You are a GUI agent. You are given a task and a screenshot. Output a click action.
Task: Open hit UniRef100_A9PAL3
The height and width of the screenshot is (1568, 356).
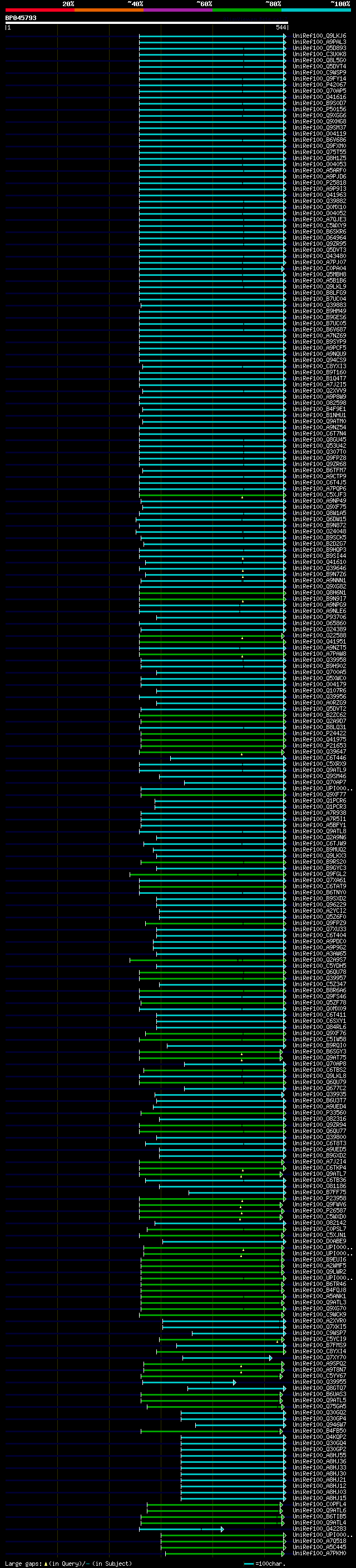319,42
